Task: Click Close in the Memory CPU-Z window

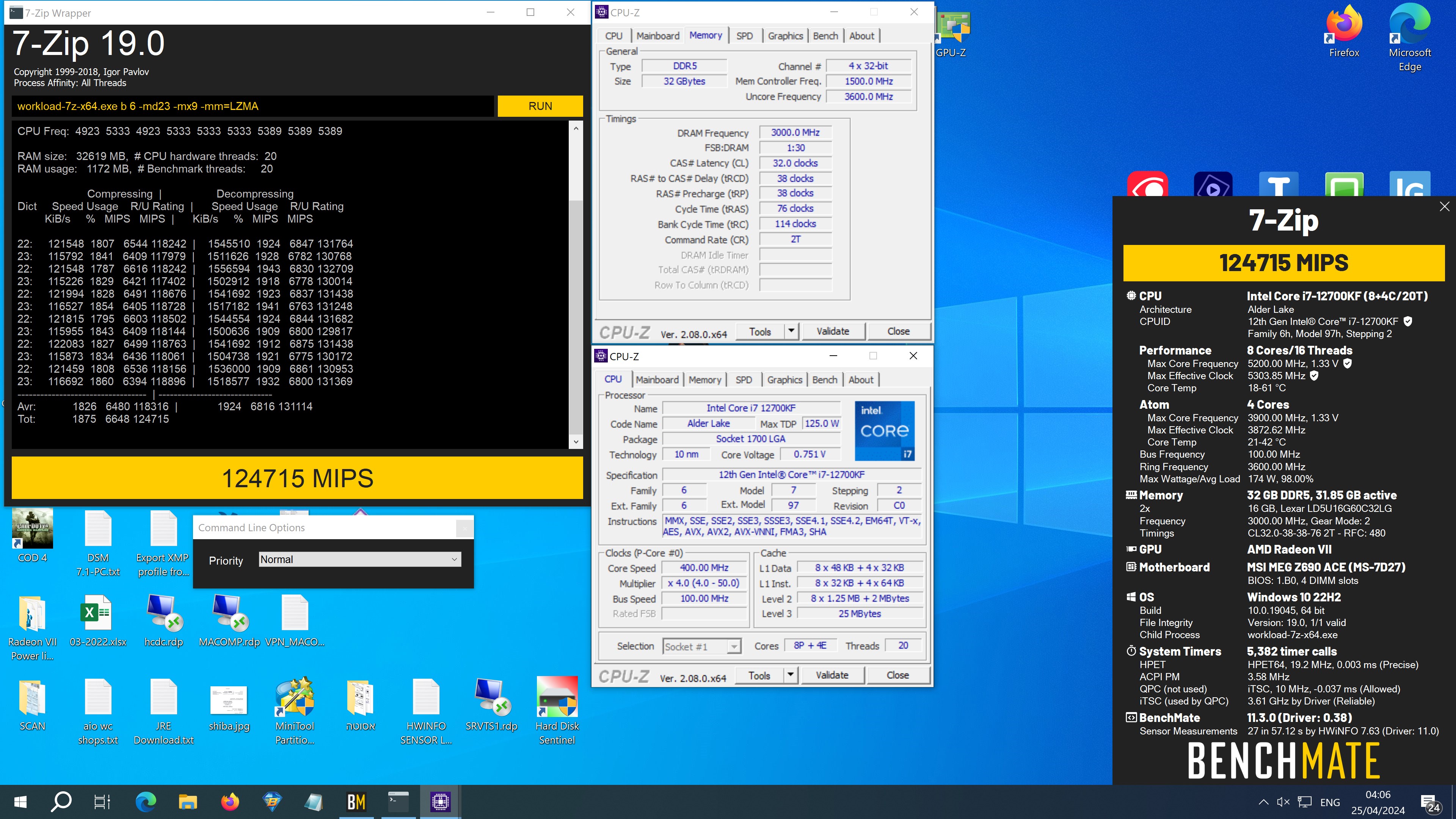Action: tap(898, 331)
